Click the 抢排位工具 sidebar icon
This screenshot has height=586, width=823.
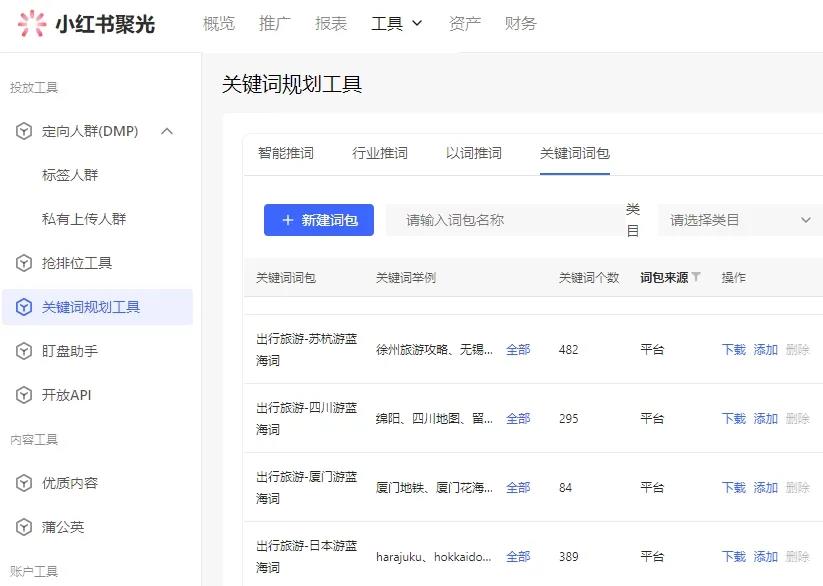point(22,263)
